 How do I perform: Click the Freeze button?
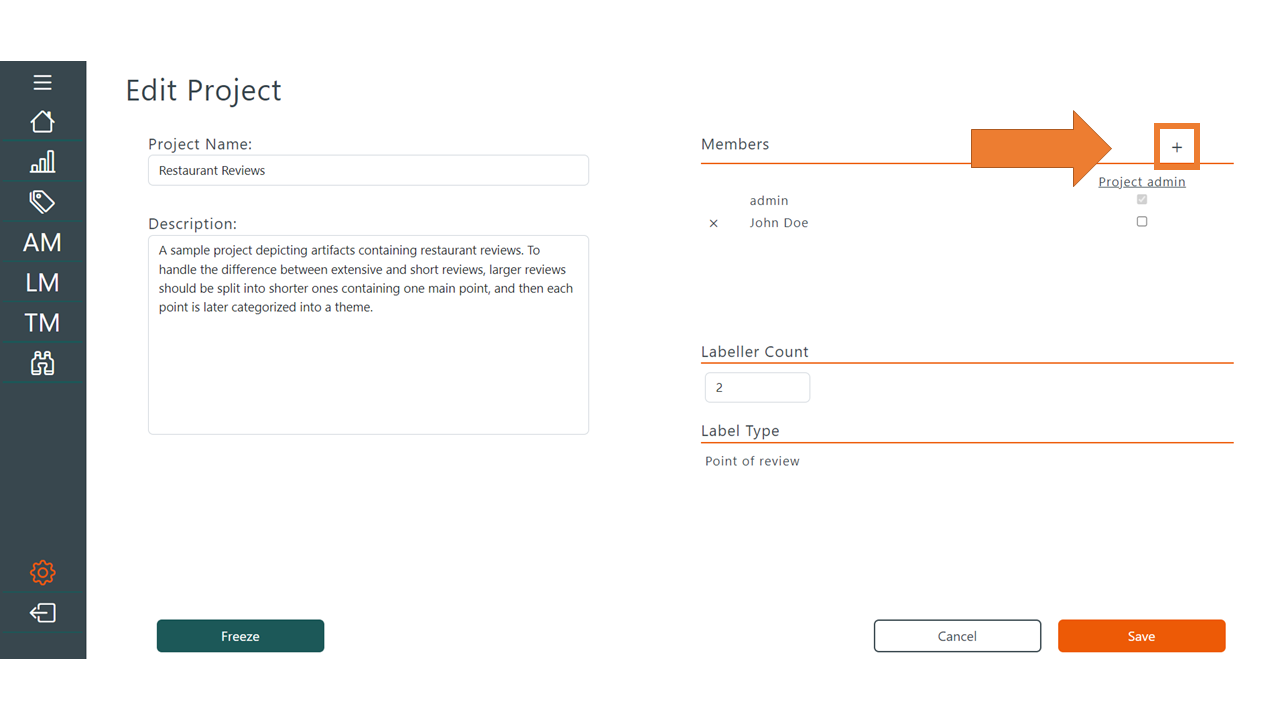[x=240, y=636]
